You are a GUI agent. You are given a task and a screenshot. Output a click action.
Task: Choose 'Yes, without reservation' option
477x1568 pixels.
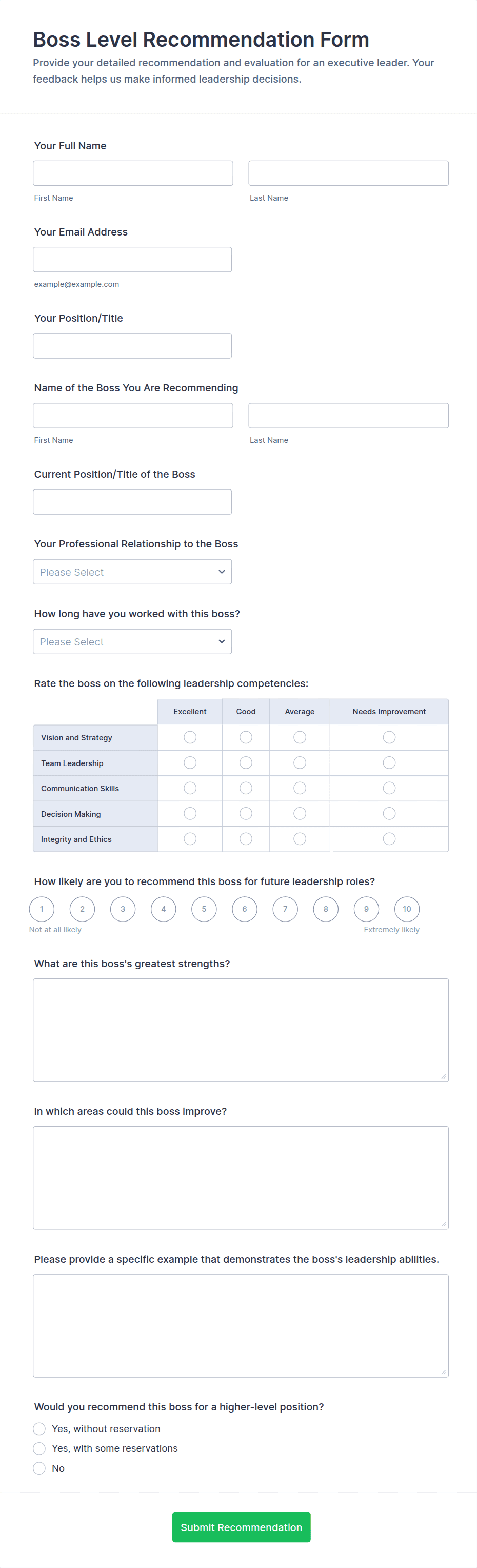coord(39,1428)
